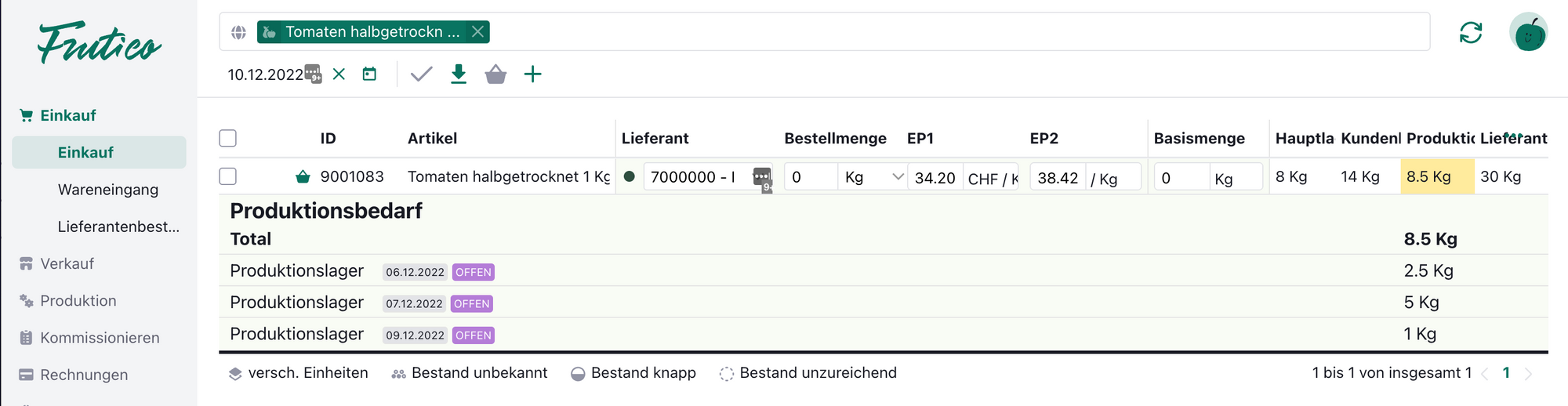Click the Lieferant input field 7000000
The height and width of the screenshot is (406, 1568).
pyautogui.click(x=695, y=177)
